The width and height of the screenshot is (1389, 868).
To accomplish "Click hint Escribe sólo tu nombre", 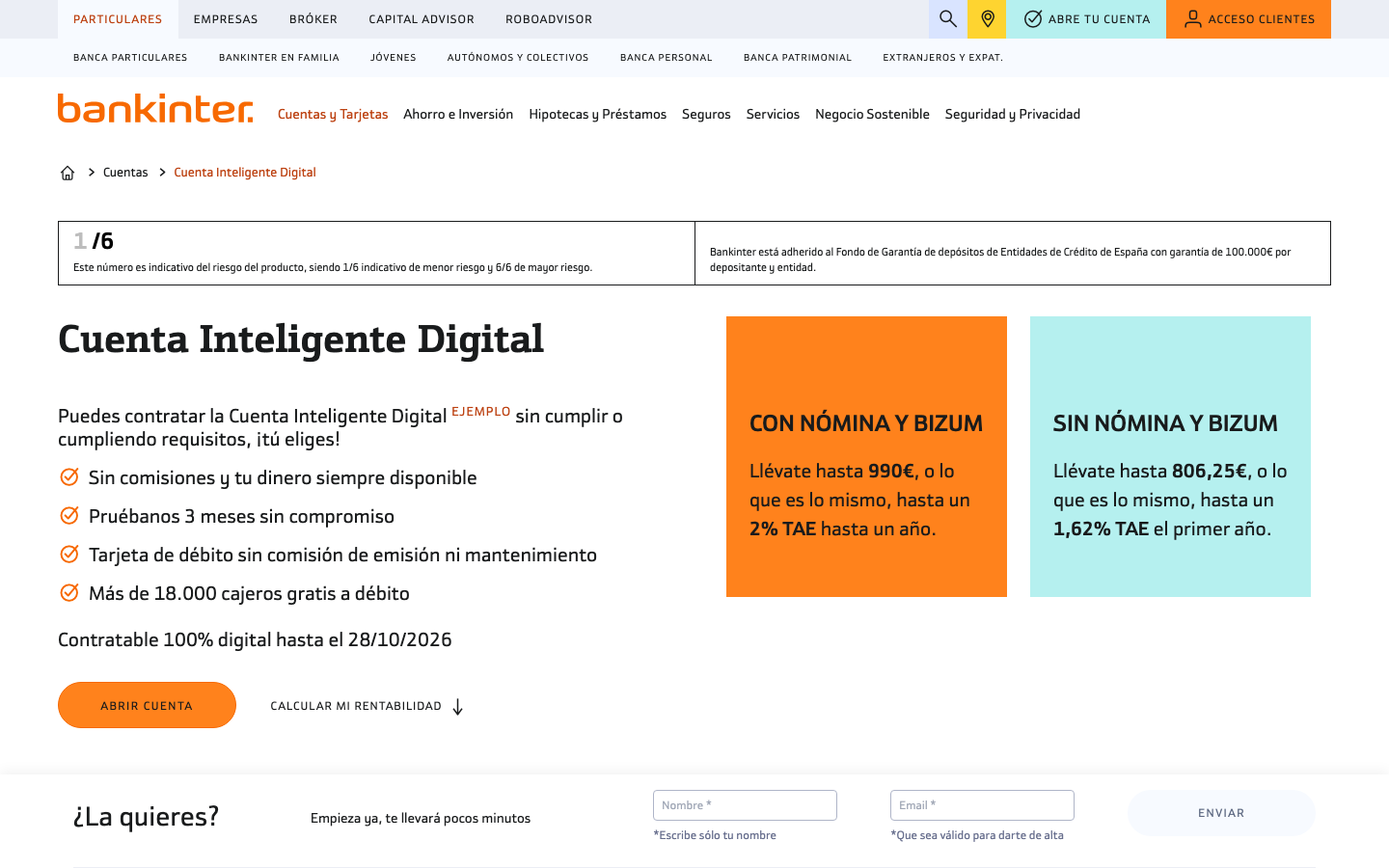I will coord(715,835).
